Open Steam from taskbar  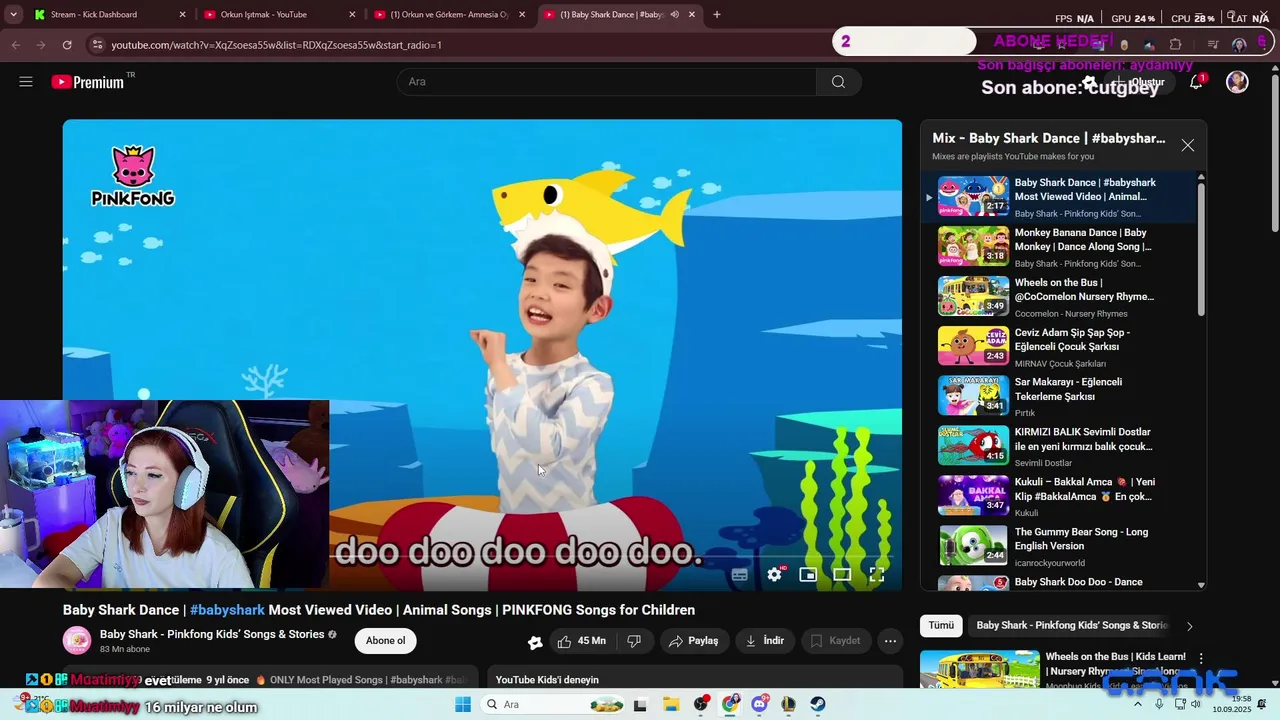[x=818, y=705]
